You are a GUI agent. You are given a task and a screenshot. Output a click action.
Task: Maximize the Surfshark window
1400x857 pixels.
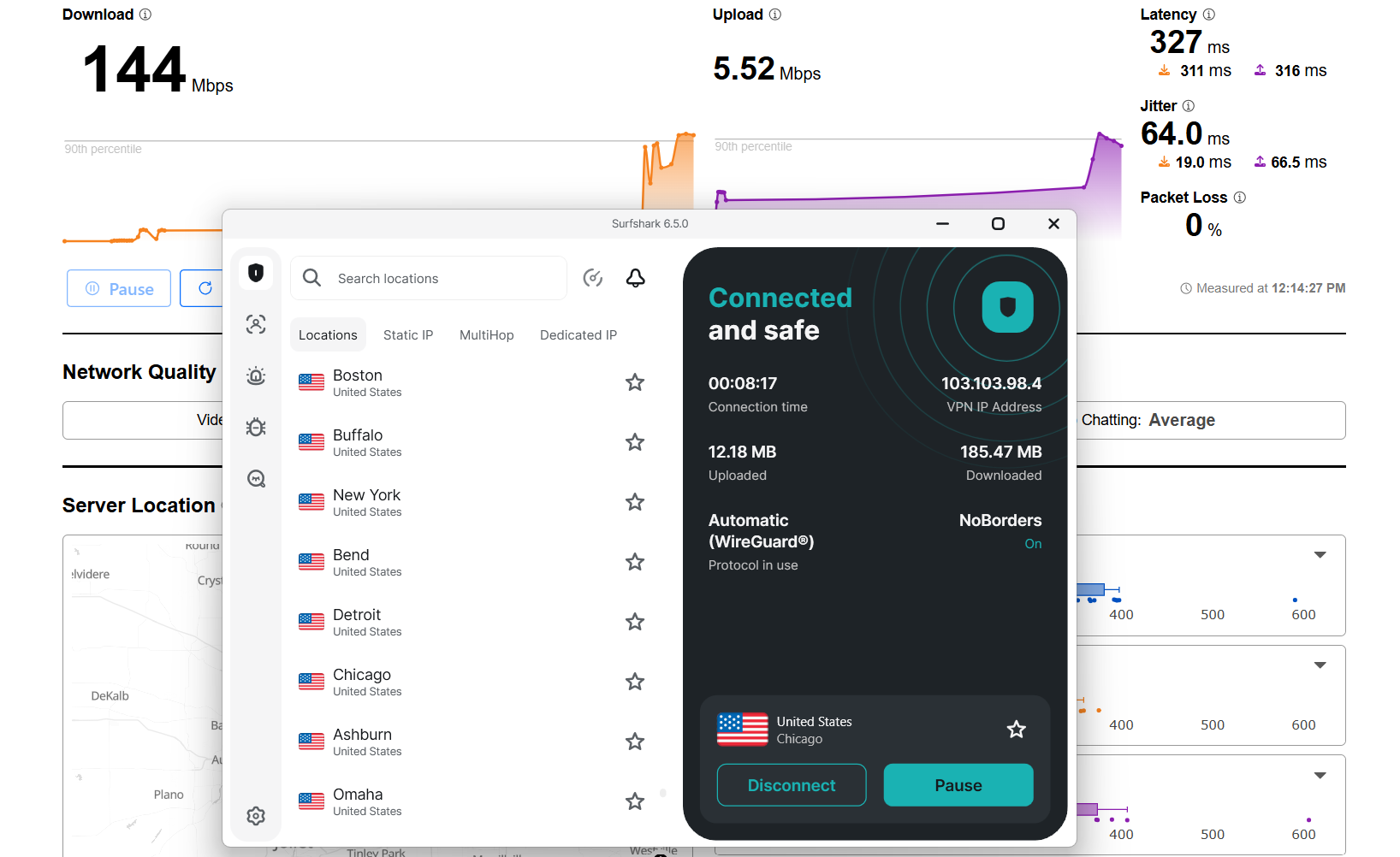point(998,224)
